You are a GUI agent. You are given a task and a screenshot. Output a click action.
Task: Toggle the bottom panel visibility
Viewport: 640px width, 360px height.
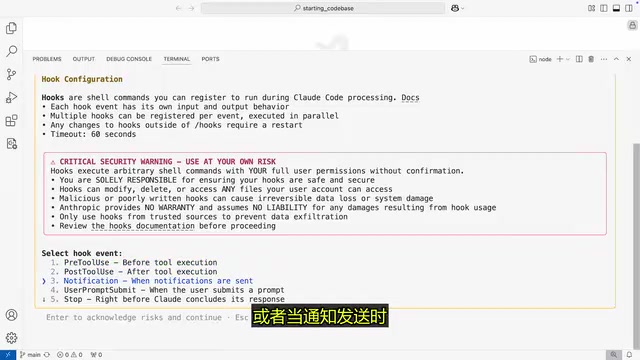point(616,8)
